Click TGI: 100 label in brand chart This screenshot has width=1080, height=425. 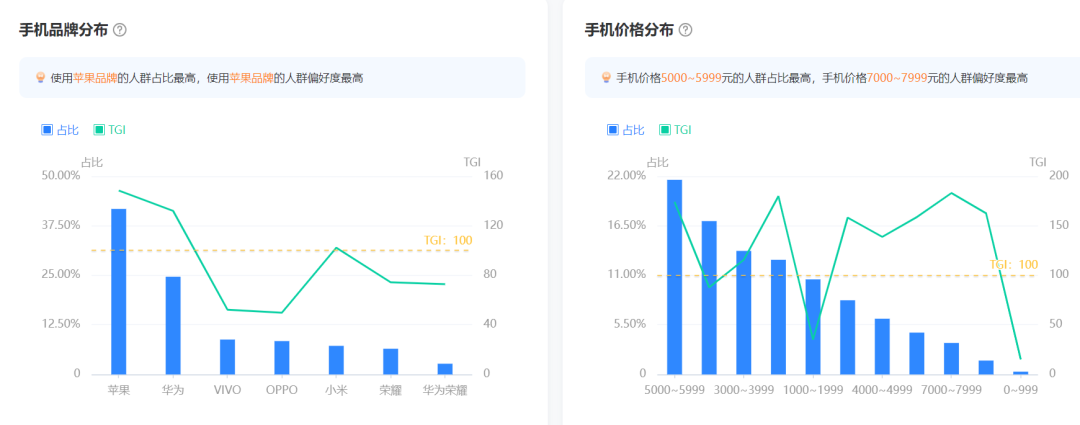448,240
